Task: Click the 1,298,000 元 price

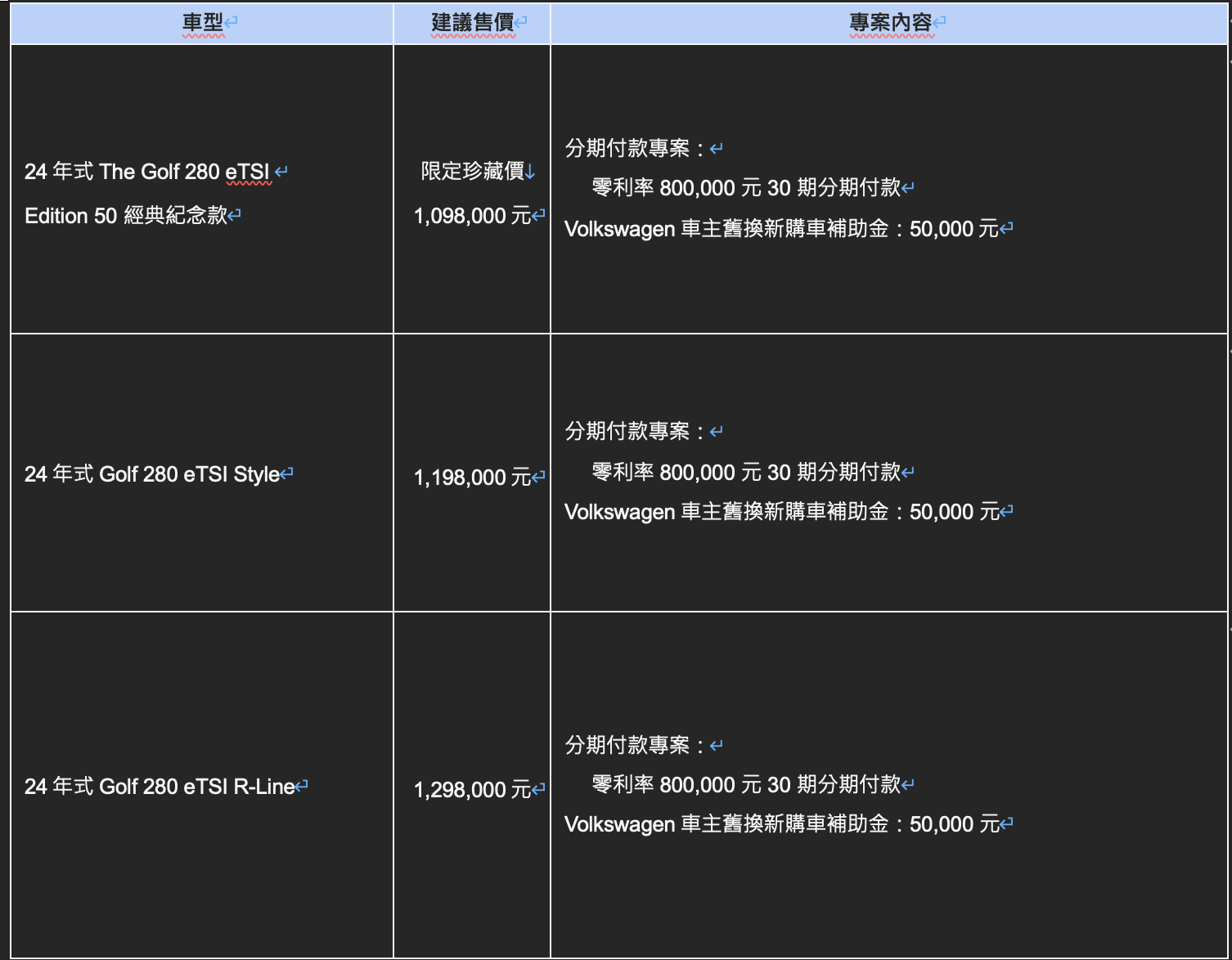Action: [x=472, y=790]
